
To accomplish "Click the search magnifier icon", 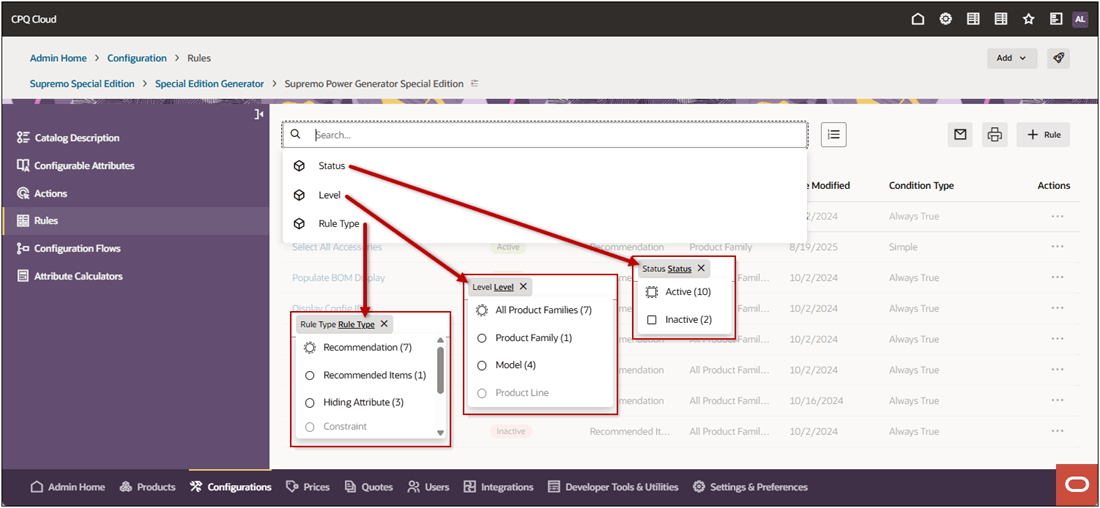I will click(295, 135).
